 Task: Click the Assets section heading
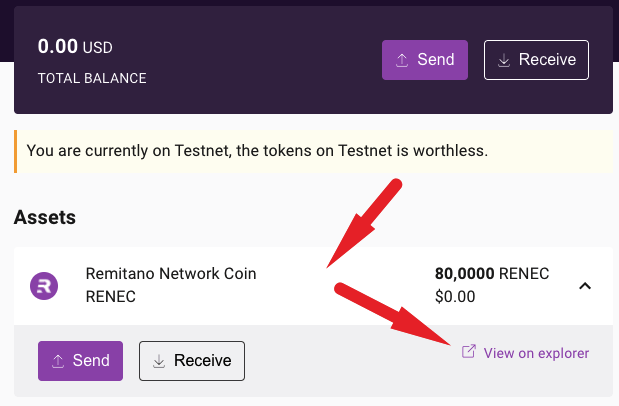(45, 216)
